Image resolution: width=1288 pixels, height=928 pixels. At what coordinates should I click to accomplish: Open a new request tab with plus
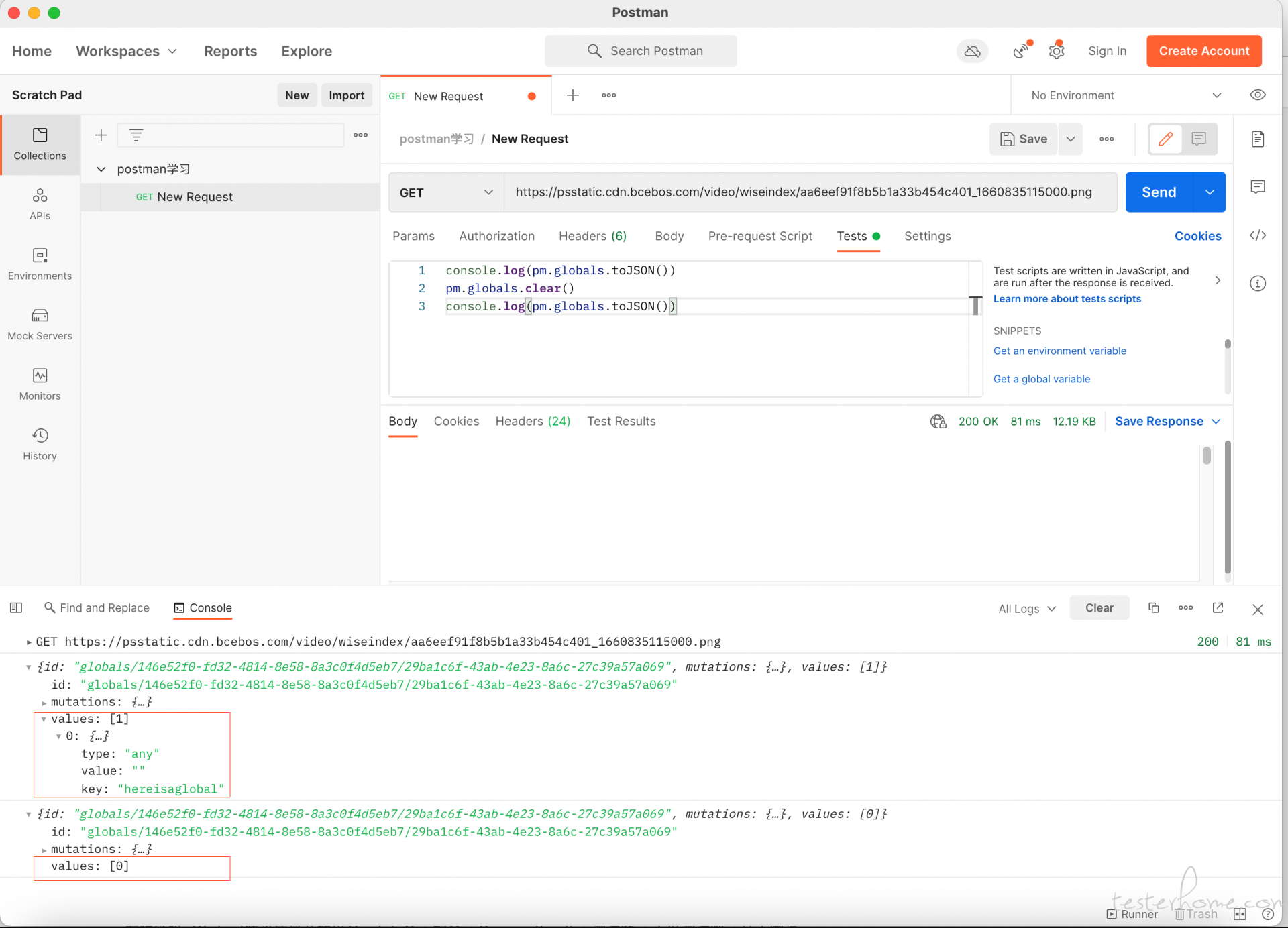[x=573, y=95]
